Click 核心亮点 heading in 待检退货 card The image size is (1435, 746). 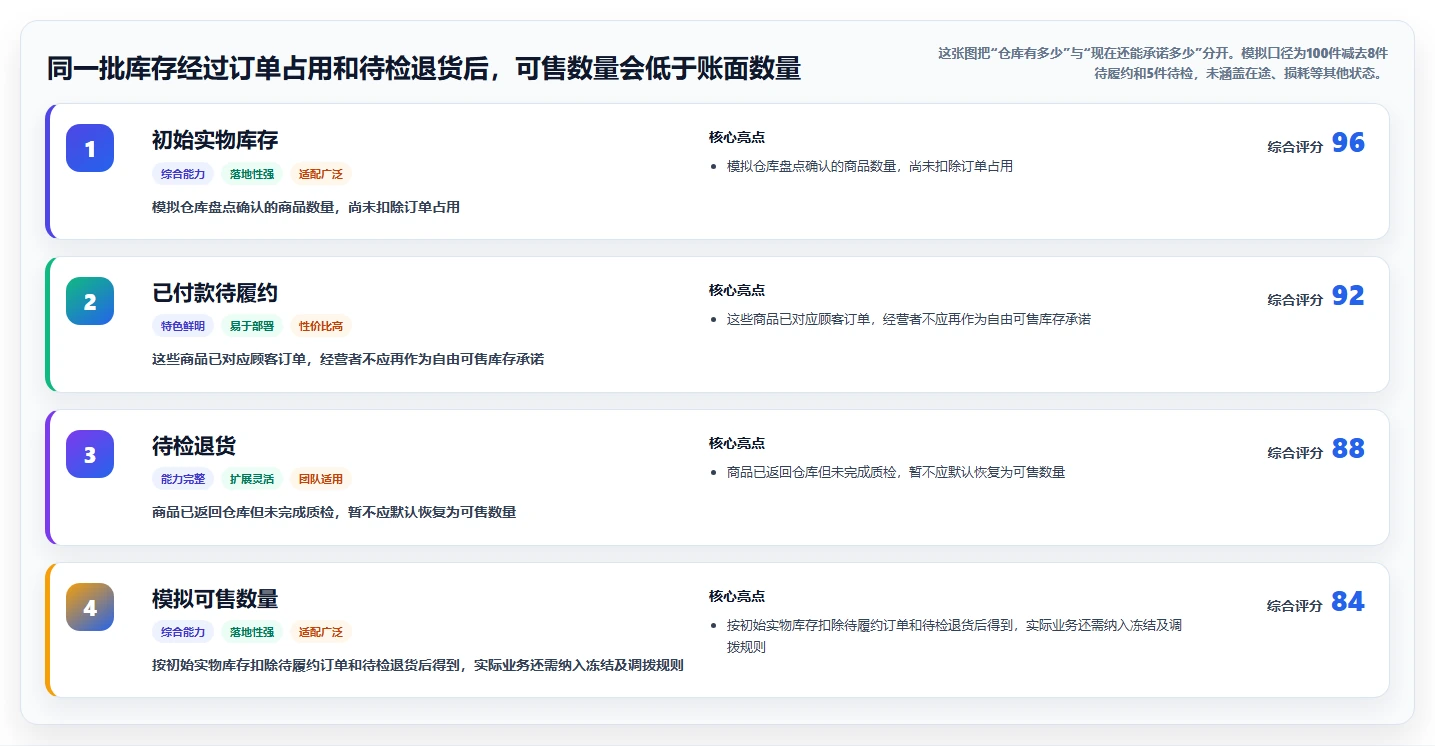tap(737, 443)
